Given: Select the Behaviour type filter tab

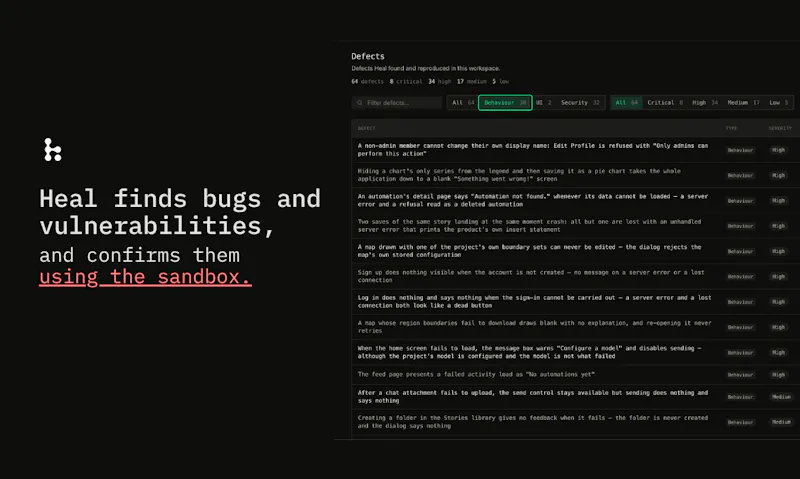Looking at the screenshot, I should 505,103.
